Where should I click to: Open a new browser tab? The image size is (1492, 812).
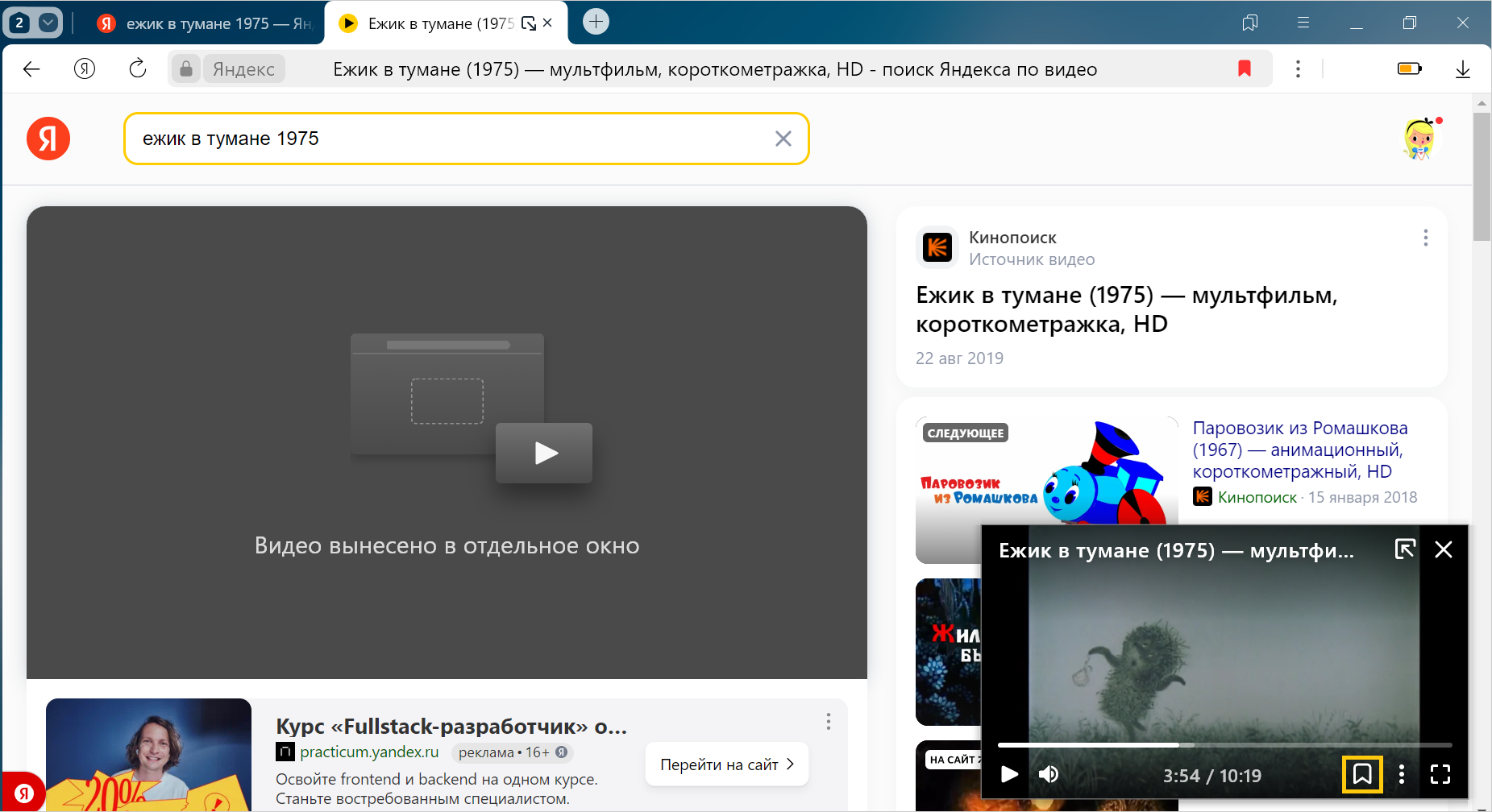[596, 22]
